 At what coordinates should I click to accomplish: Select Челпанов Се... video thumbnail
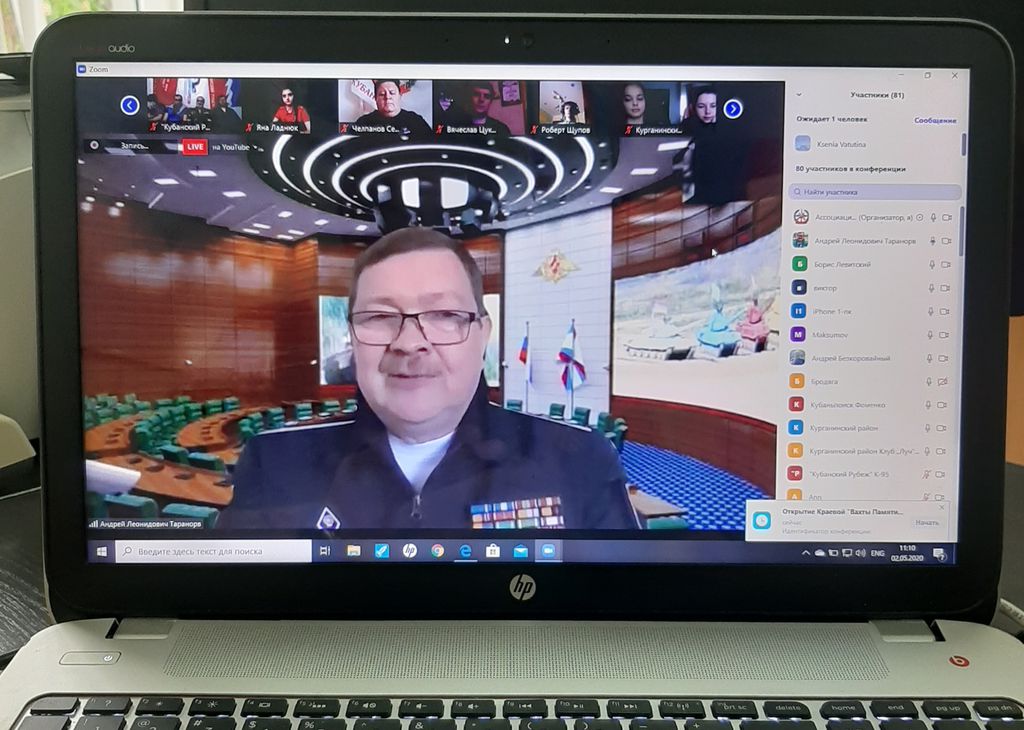pos(385,108)
